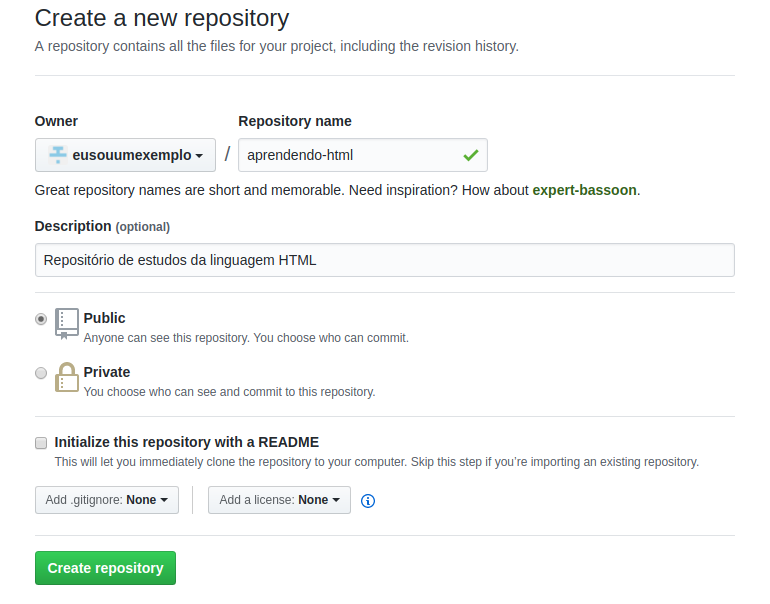Click the green checkmark in the name field
Viewport: 770px width, 604px height.
pos(470,156)
